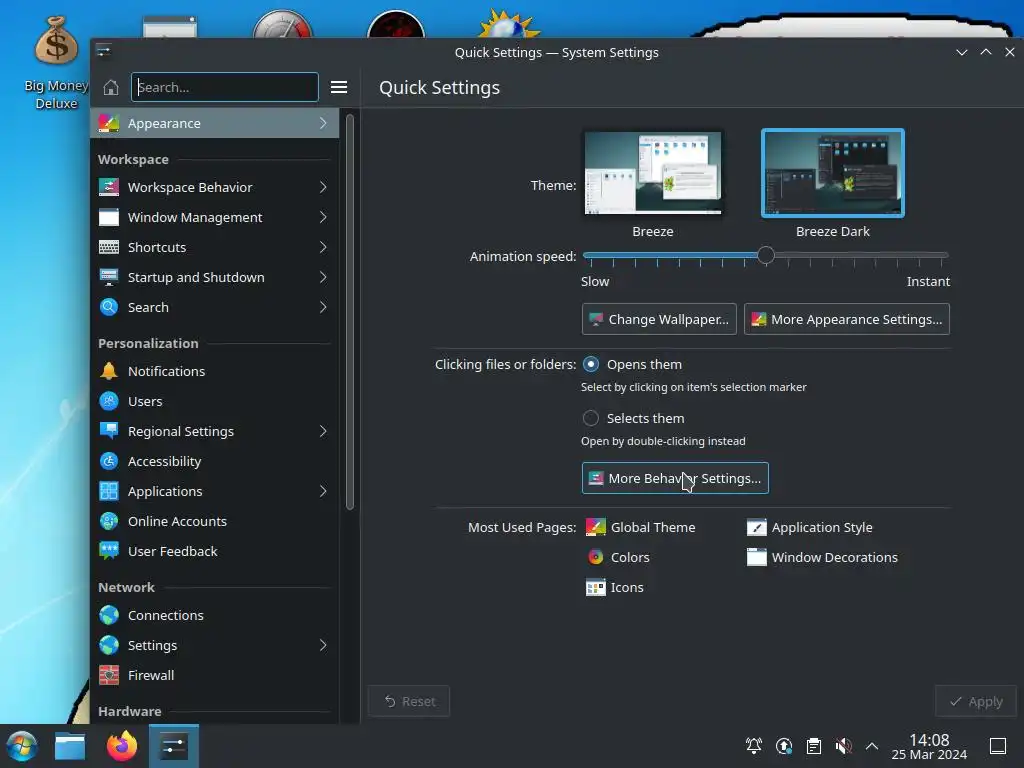The width and height of the screenshot is (1024, 768).
Task: Click the updates tray icon
Action: click(x=784, y=746)
